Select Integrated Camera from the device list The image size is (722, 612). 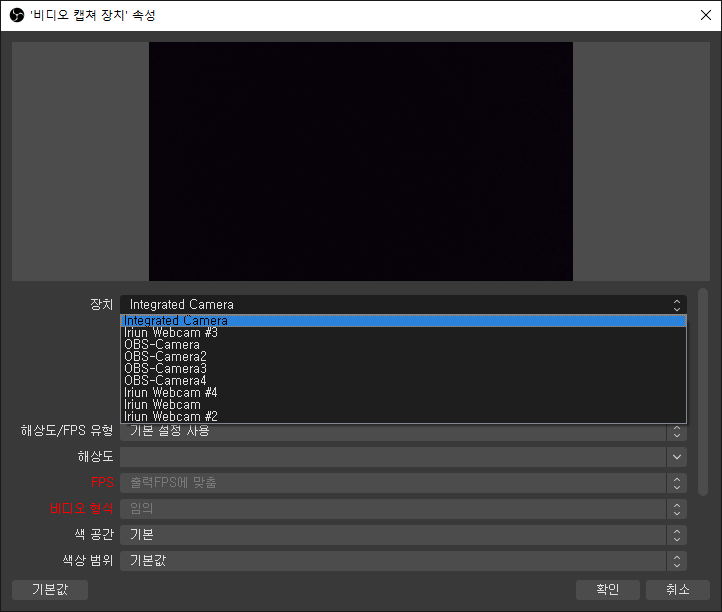pos(403,321)
